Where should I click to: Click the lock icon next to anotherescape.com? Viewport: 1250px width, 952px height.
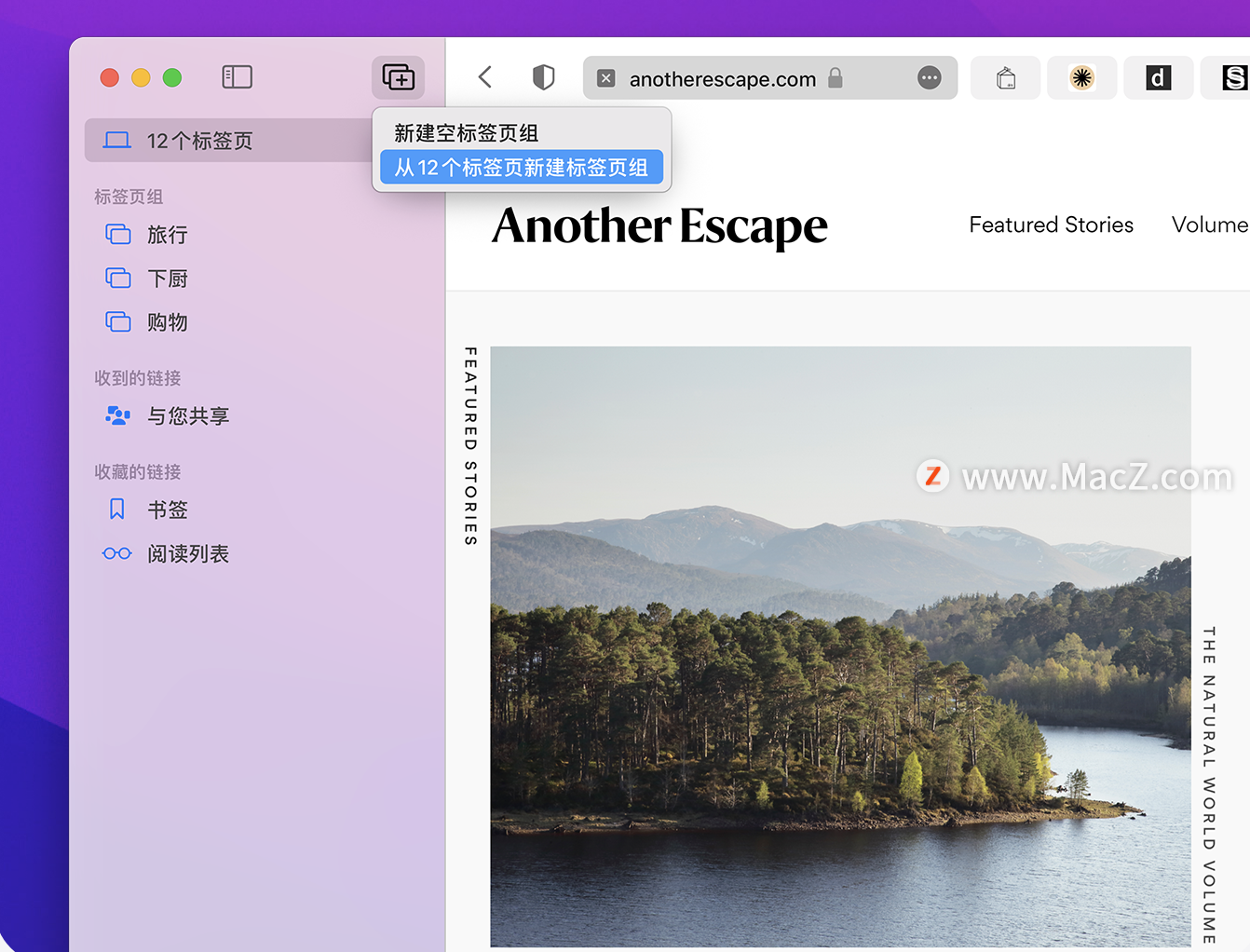(x=835, y=78)
